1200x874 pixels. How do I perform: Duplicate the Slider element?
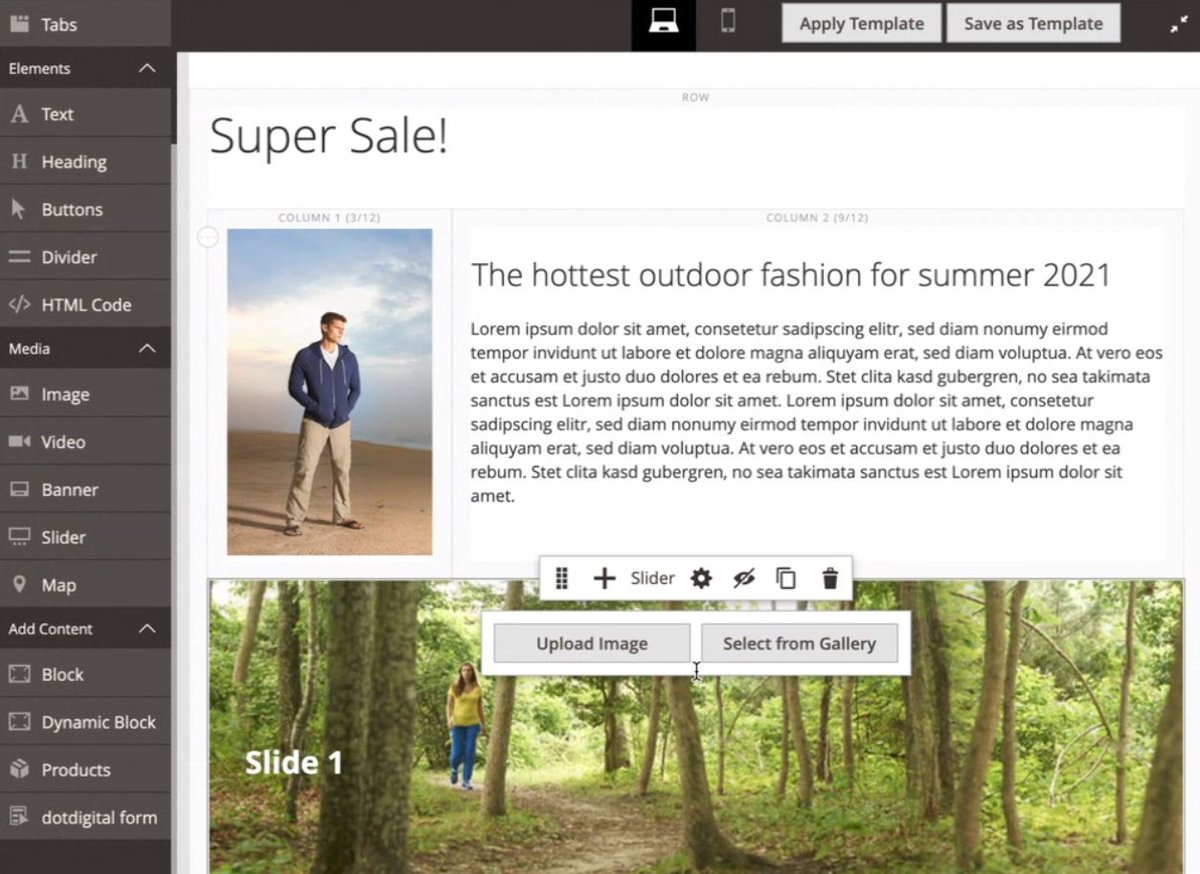[x=786, y=578]
